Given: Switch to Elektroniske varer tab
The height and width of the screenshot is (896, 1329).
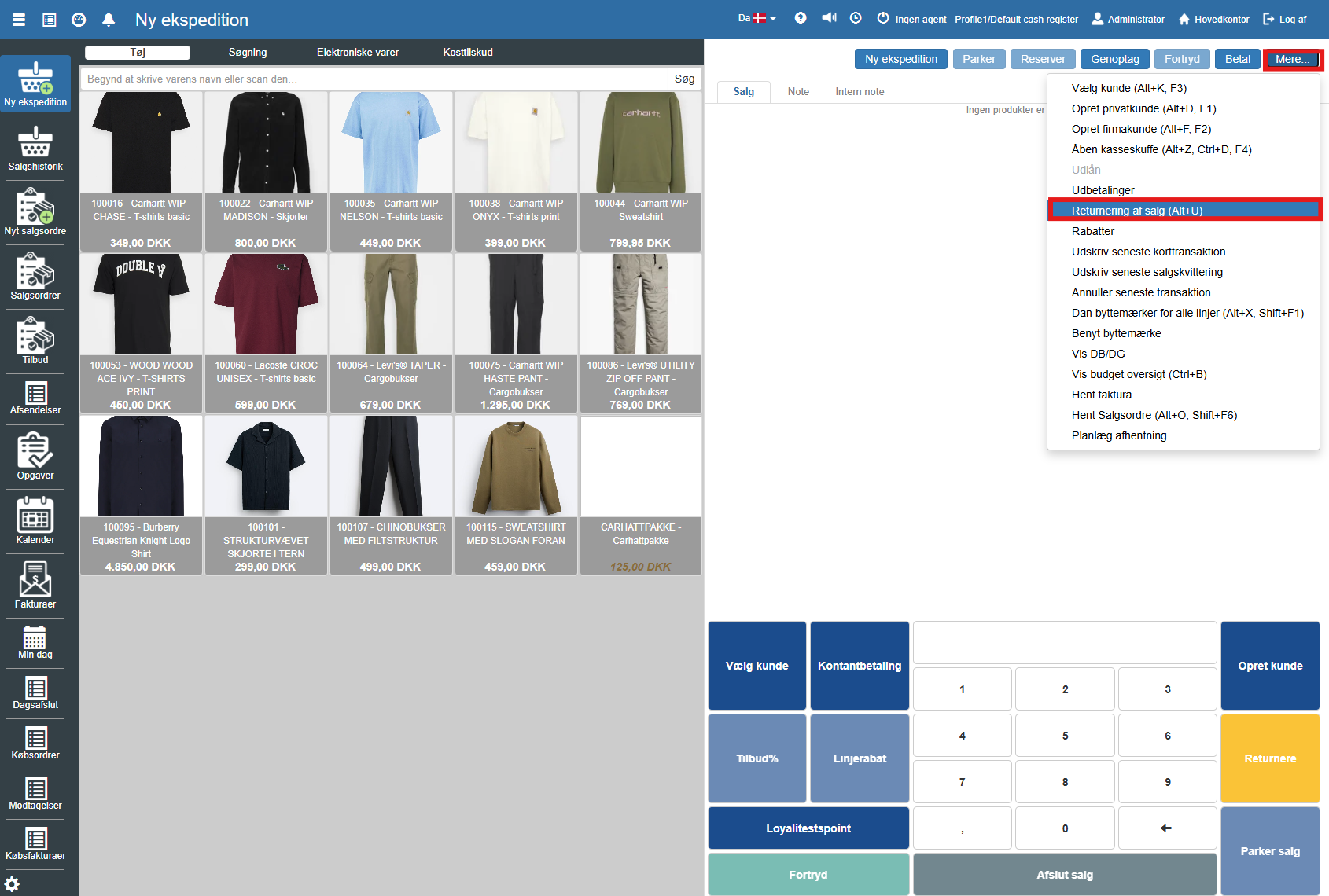Looking at the screenshot, I should 358,53.
